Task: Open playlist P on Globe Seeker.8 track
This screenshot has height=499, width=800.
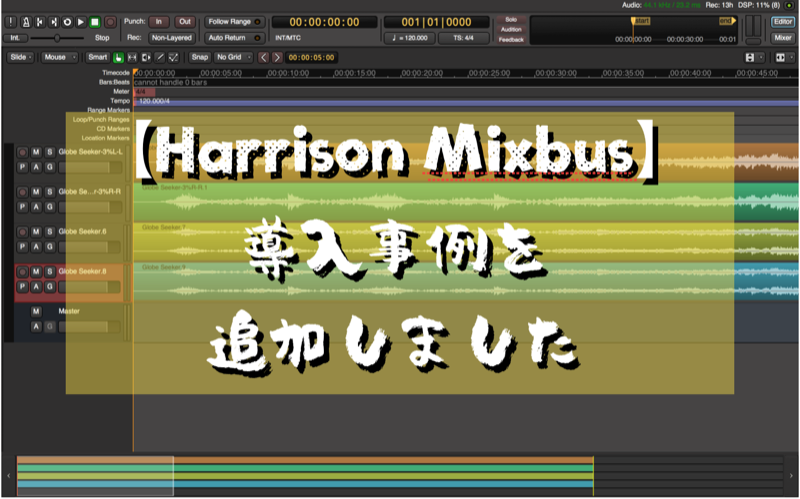Action: (22, 287)
